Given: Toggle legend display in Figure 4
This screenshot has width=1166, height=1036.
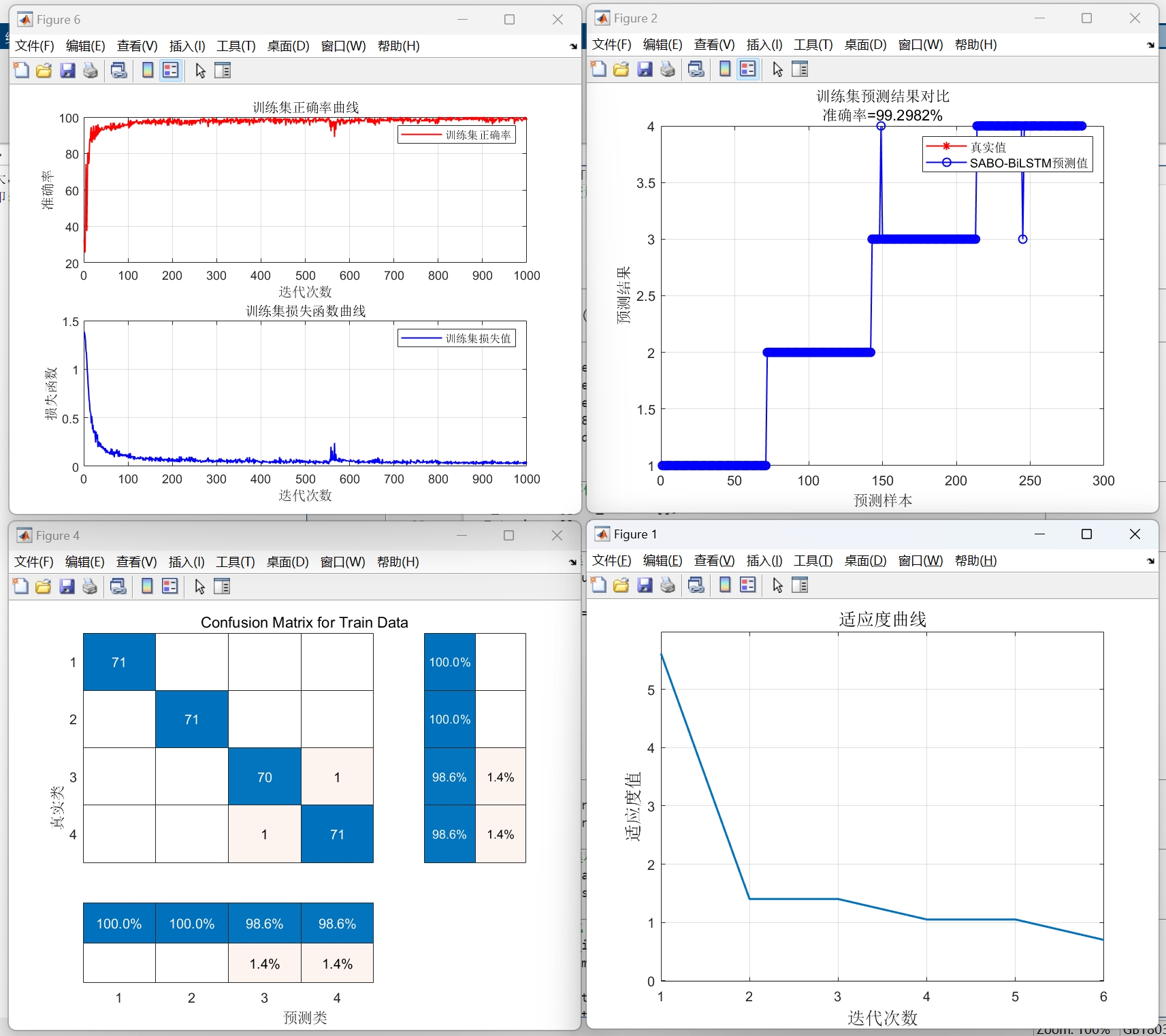Looking at the screenshot, I should 169,586.
